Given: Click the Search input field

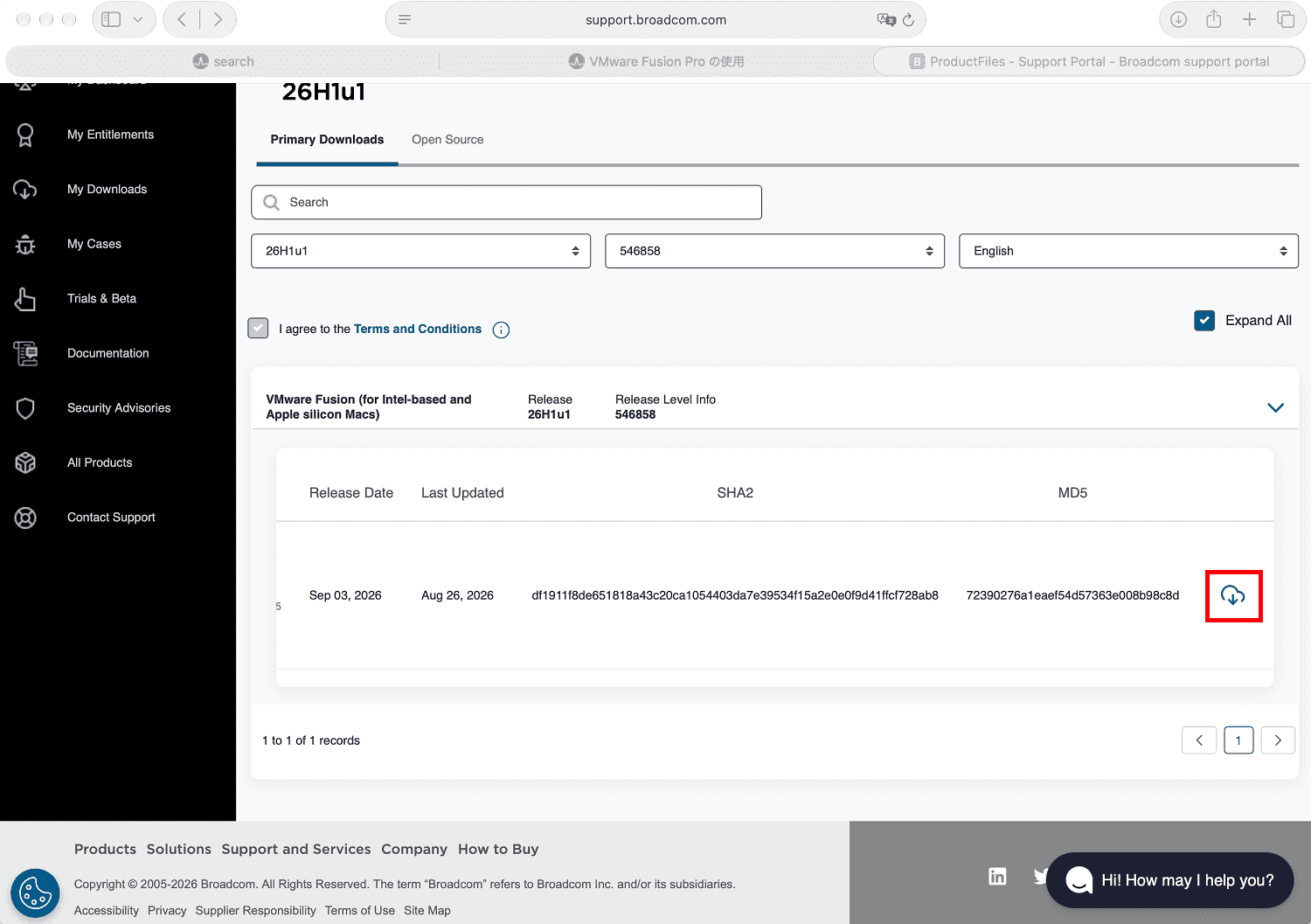Looking at the screenshot, I should (x=506, y=202).
